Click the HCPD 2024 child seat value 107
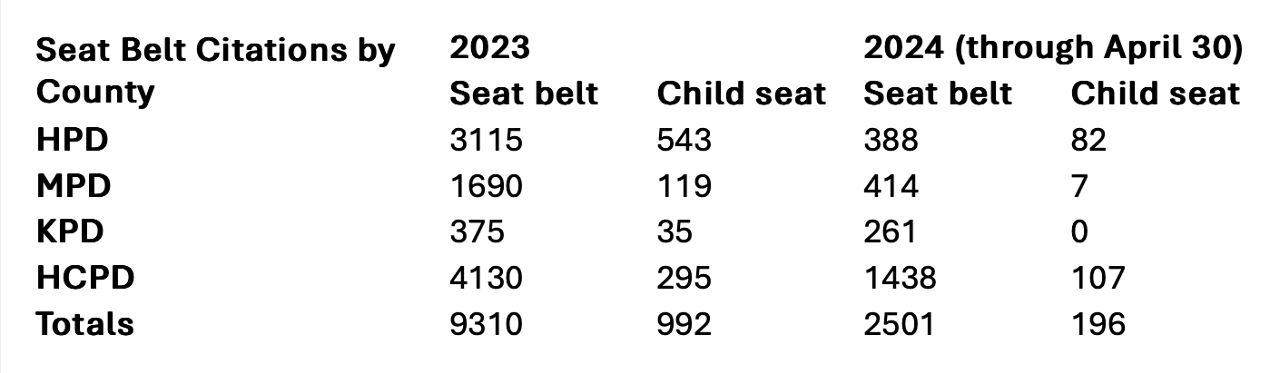Viewport: 1280px width, 373px height. coord(1098,278)
